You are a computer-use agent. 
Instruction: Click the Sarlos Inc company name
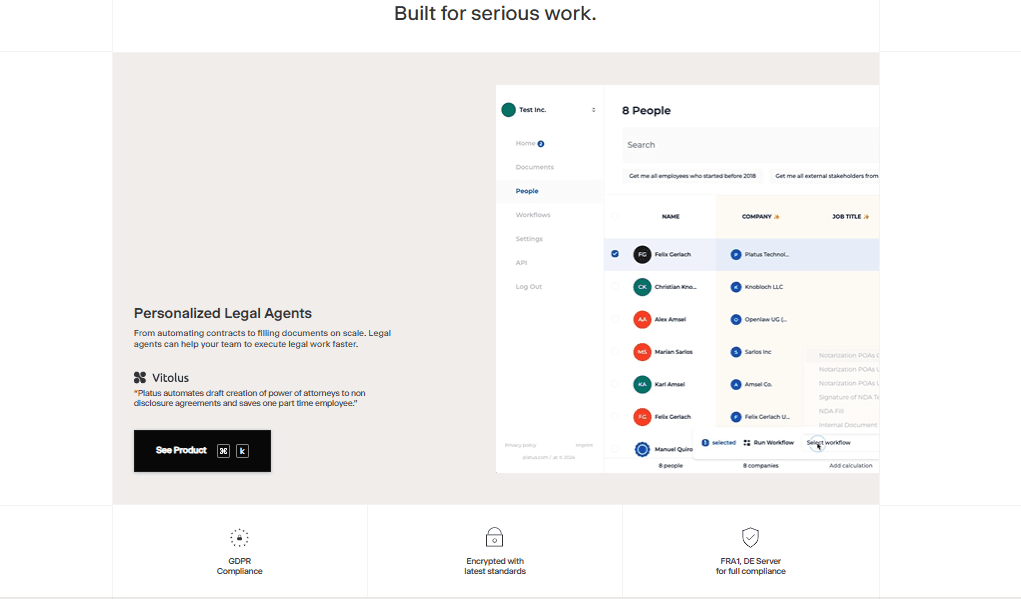point(758,352)
